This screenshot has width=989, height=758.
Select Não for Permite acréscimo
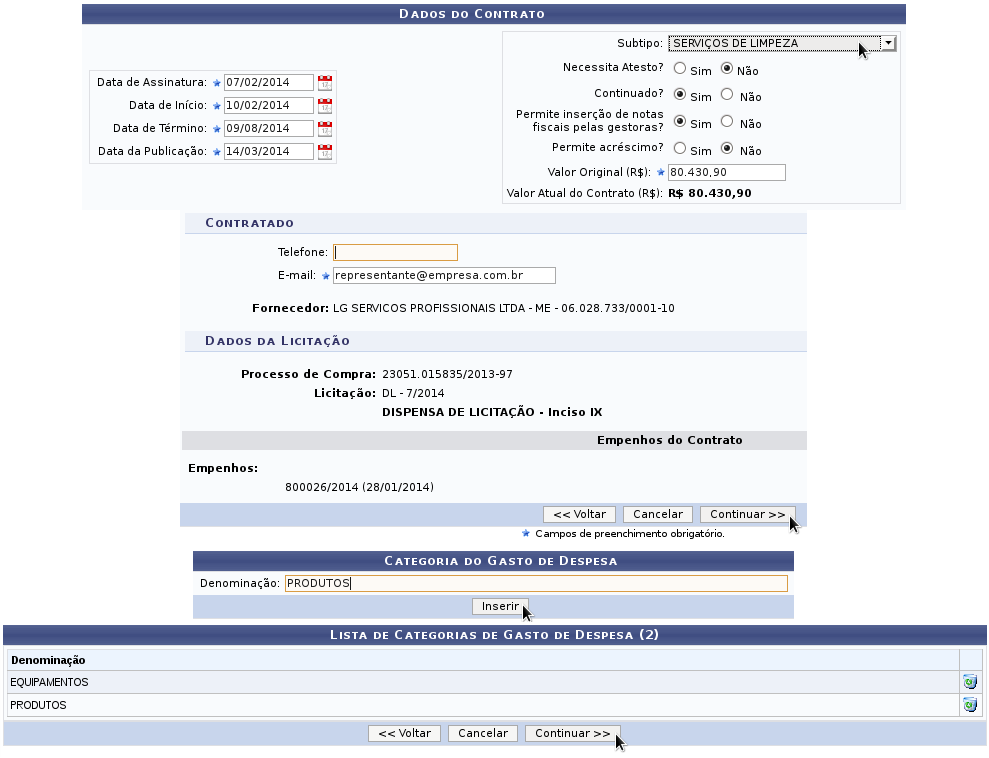pyautogui.click(x=727, y=148)
